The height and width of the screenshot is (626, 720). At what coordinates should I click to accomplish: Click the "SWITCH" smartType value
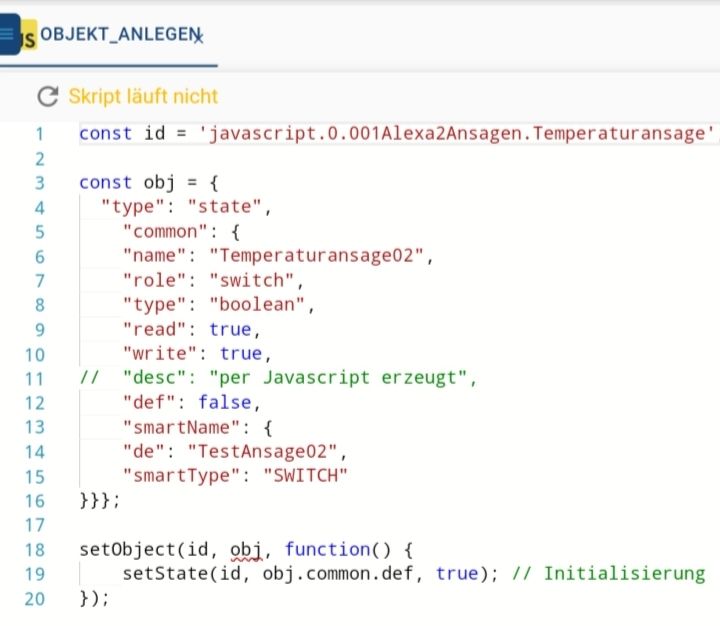pos(305,476)
